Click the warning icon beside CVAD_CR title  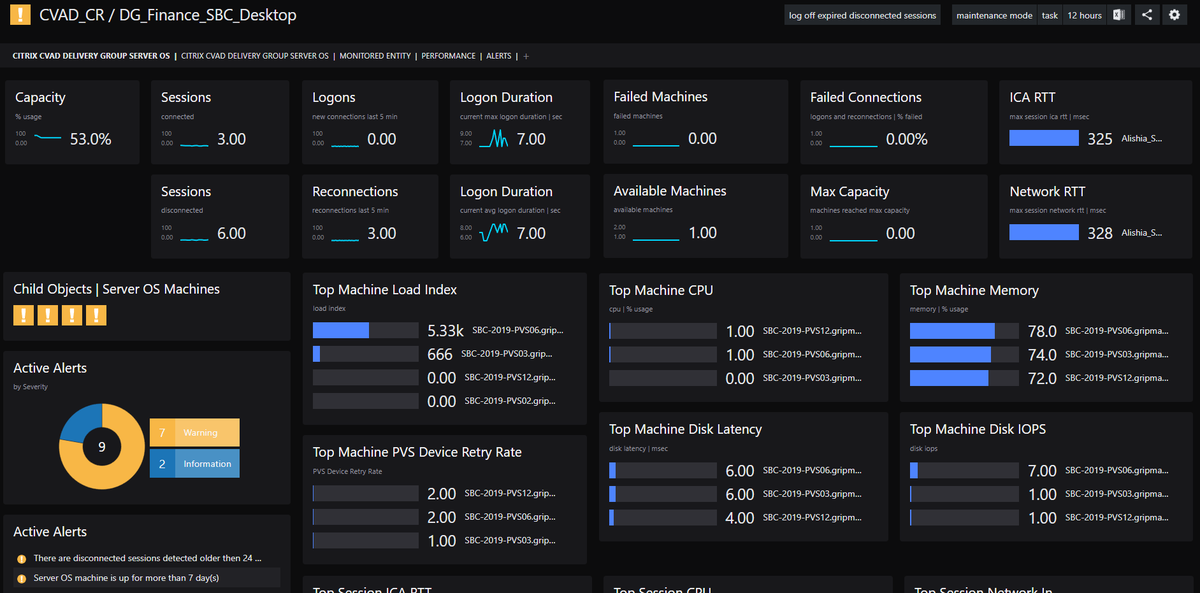(x=20, y=16)
